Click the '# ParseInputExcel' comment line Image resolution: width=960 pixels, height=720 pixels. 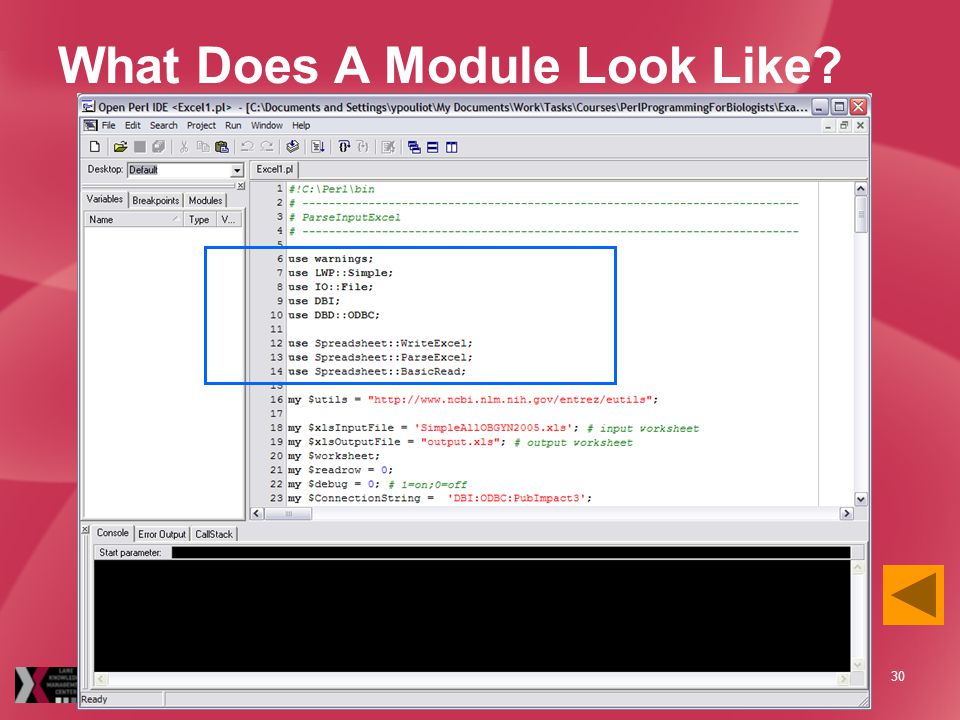[344, 217]
